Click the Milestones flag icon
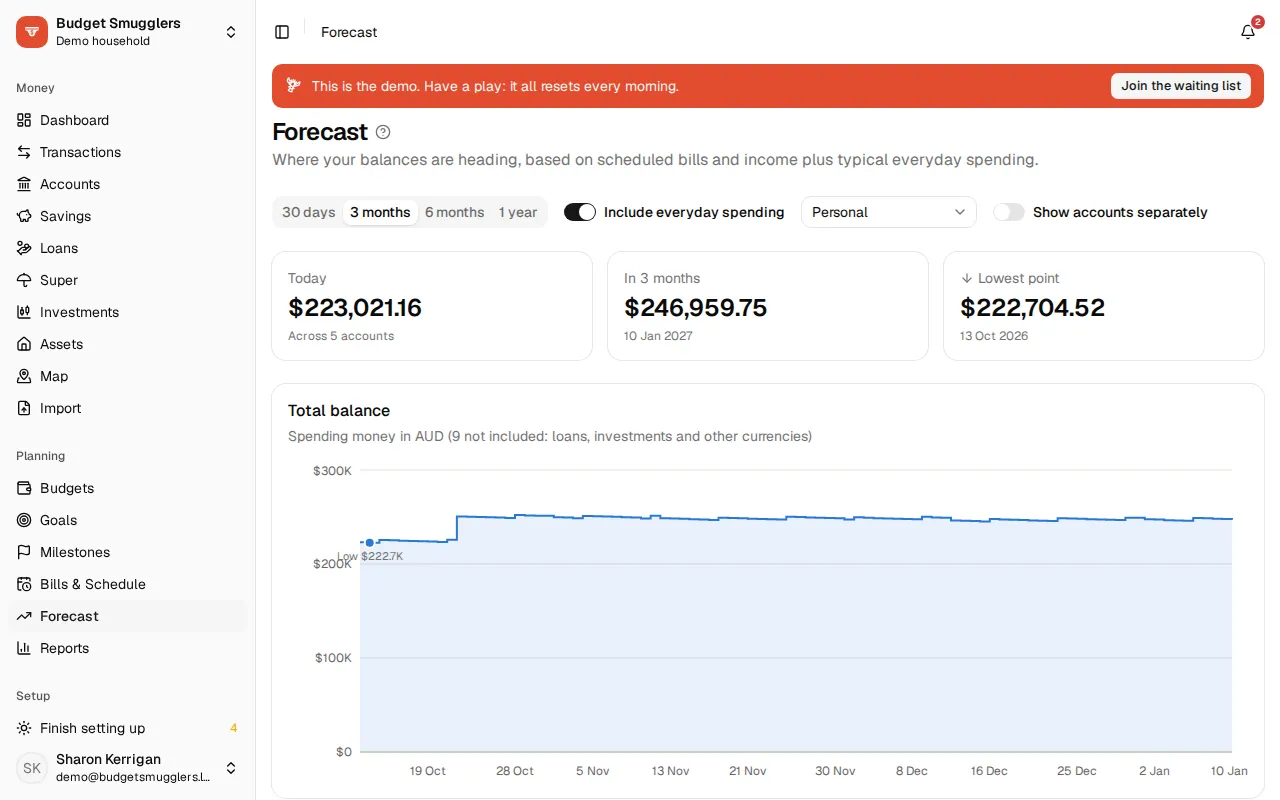 click(24, 552)
